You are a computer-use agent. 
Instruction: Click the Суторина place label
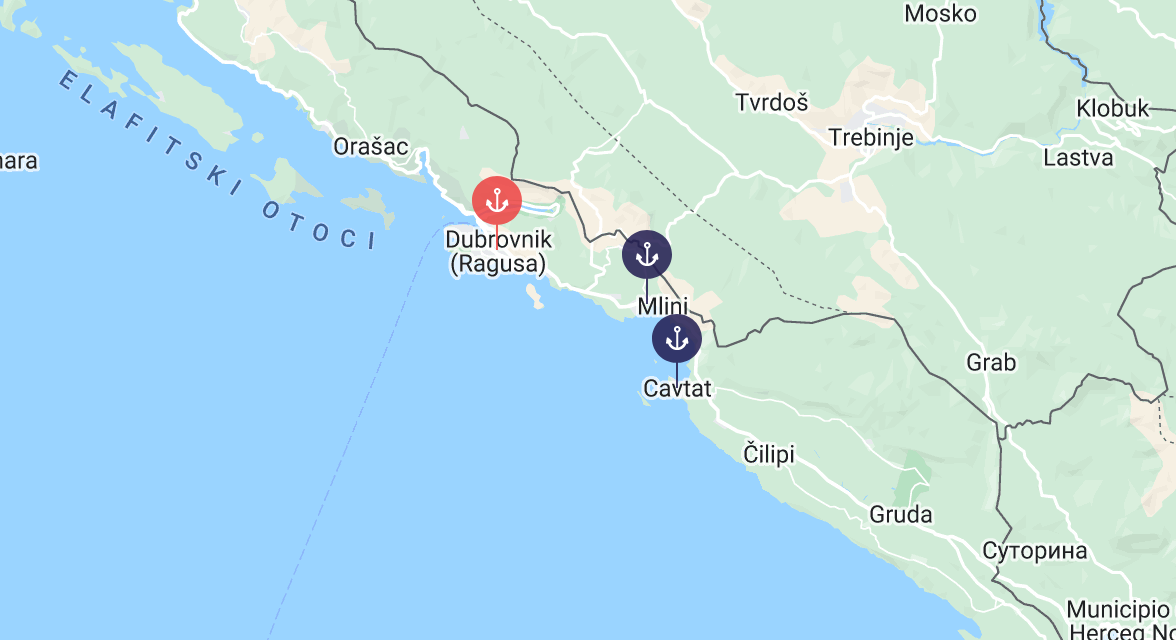coord(1034,551)
